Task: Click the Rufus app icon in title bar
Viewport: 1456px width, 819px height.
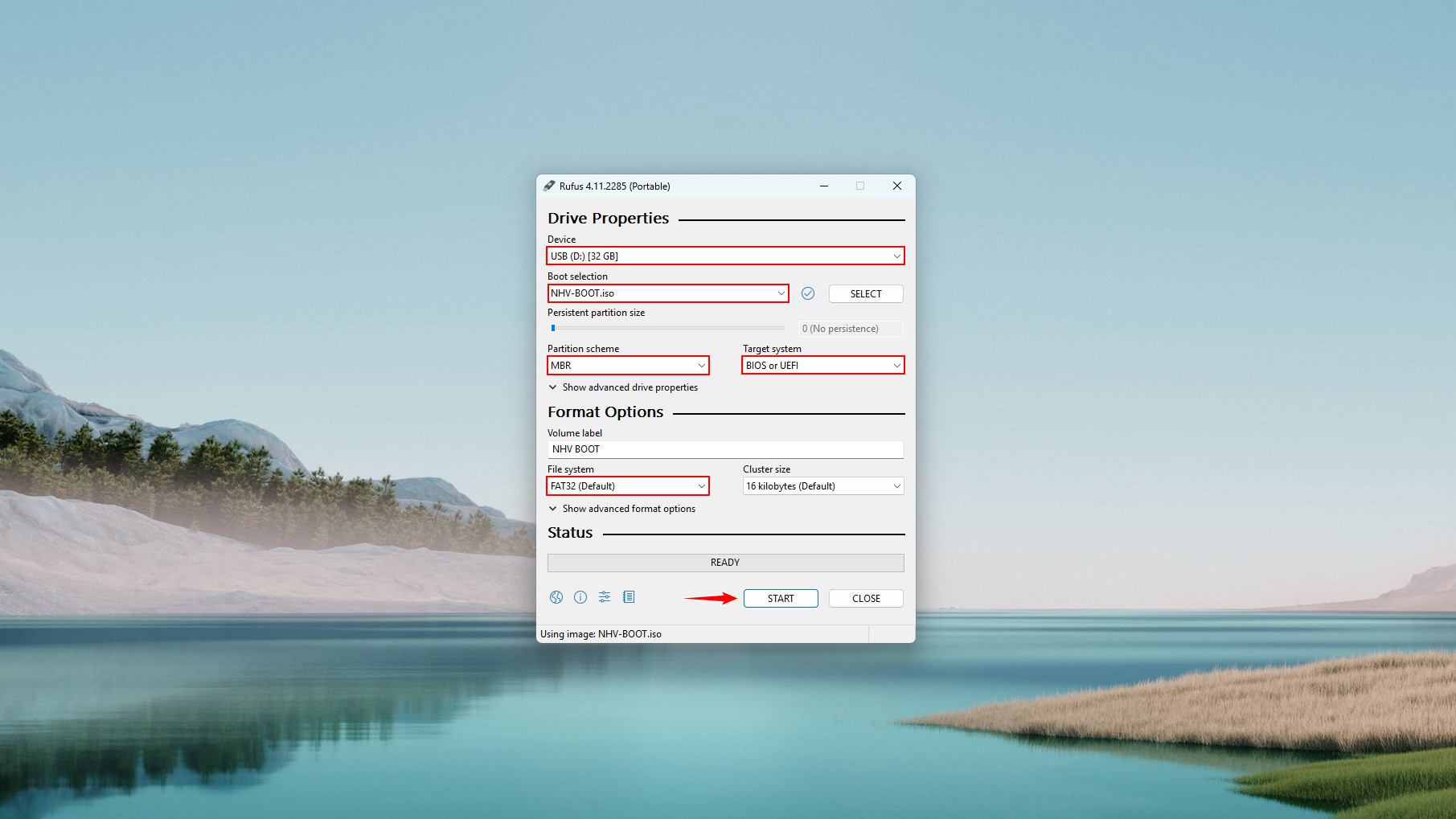Action: 549,186
